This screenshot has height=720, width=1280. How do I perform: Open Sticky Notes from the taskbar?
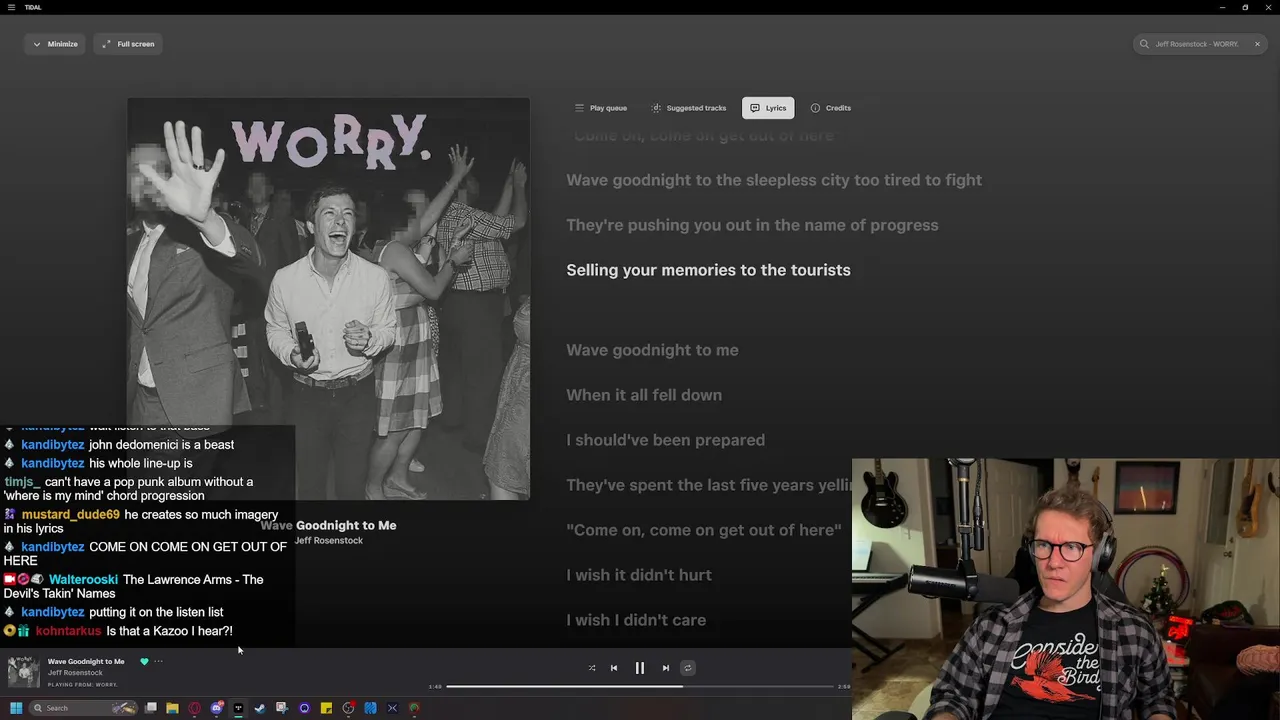pyautogui.click(x=326, y=708)
